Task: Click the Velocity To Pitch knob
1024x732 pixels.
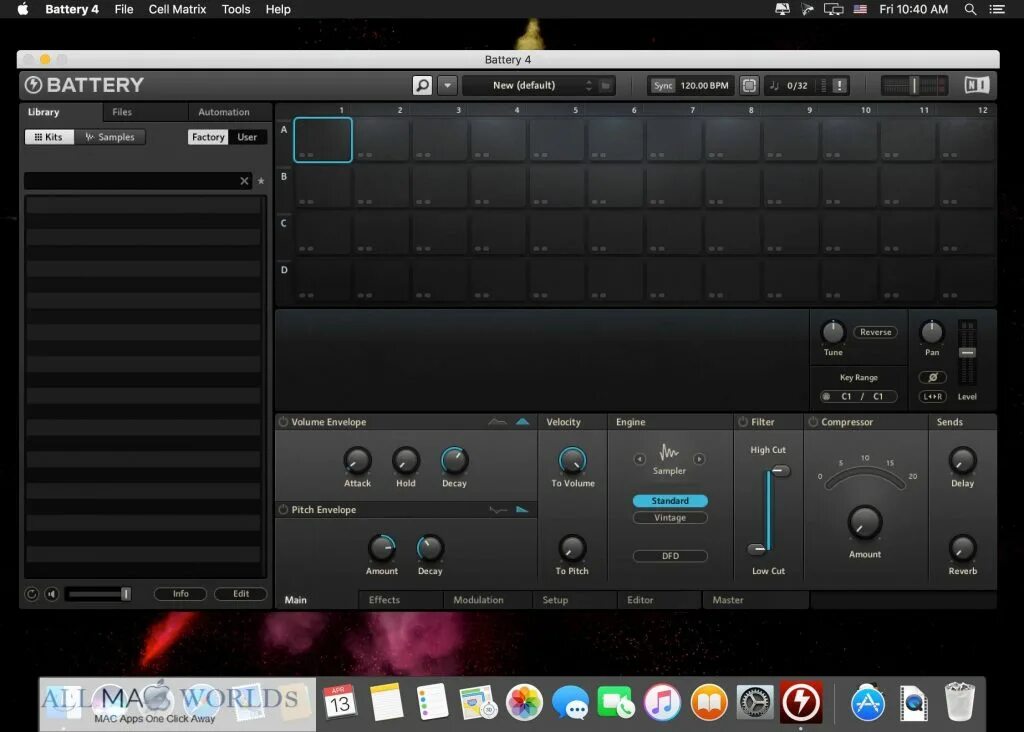Action: [572, 548]
